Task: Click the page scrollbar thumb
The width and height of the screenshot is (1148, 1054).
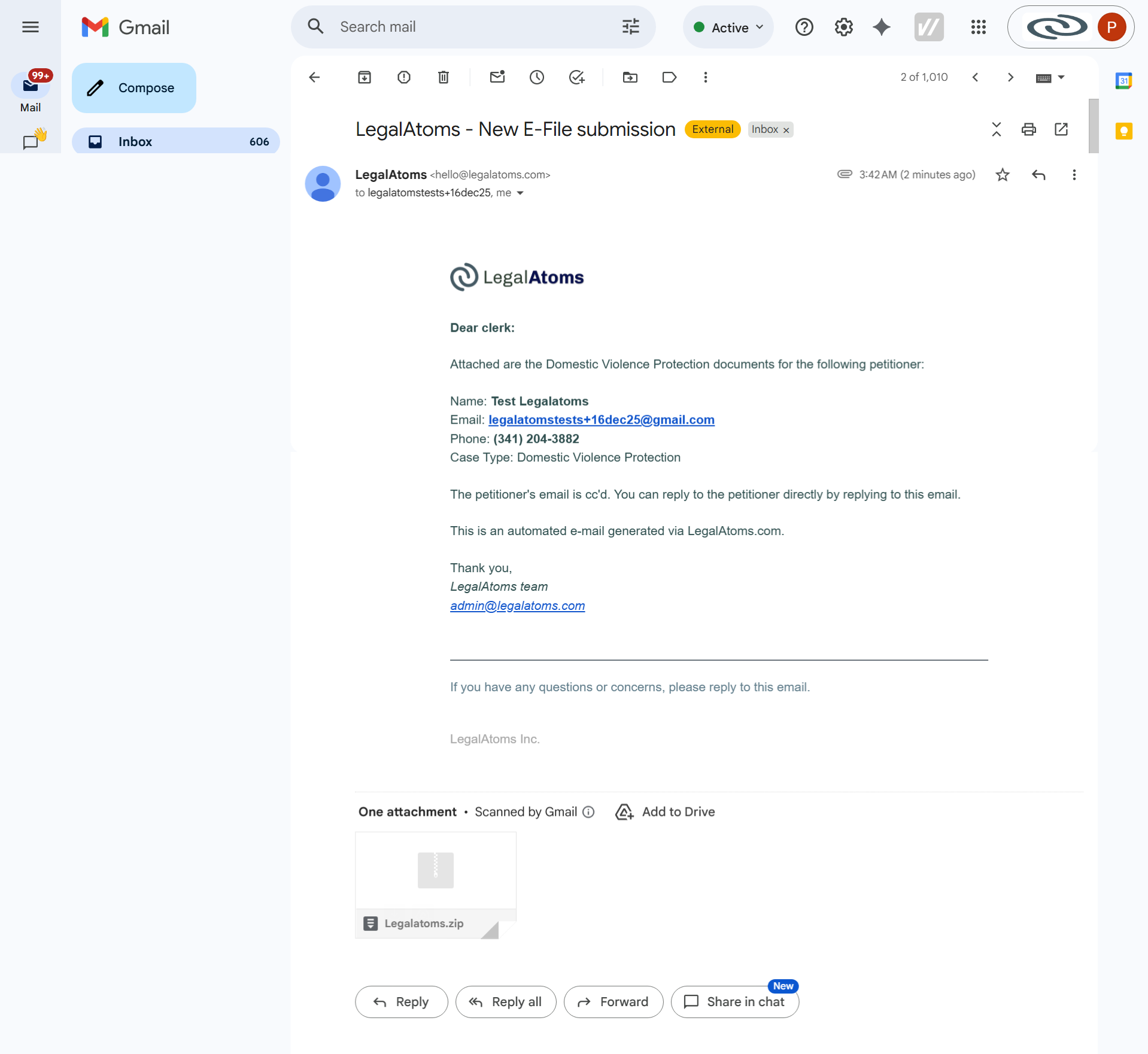Action: pyautogui.click(x=1094, y=126)
